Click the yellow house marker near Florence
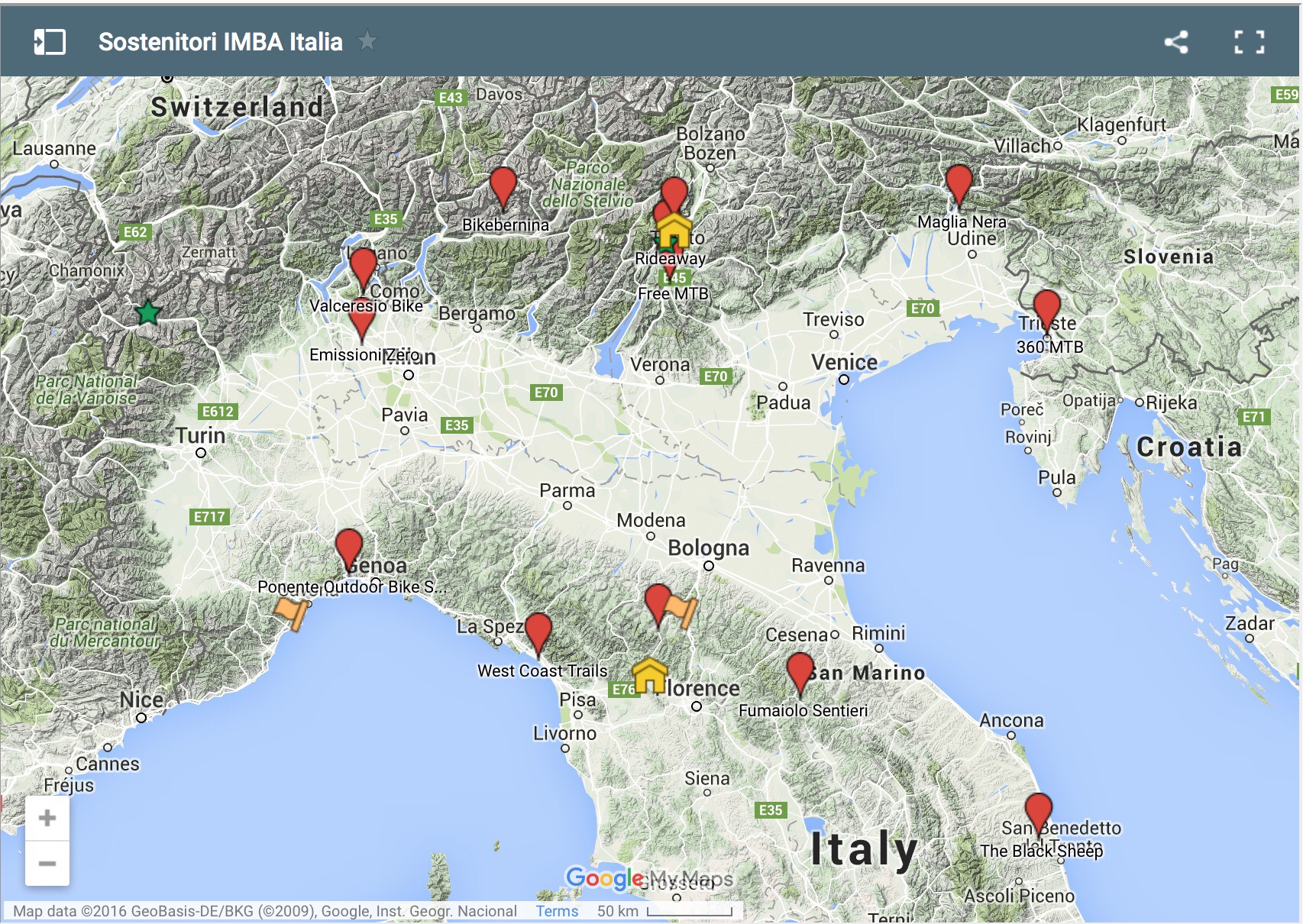 pos(649,675)
